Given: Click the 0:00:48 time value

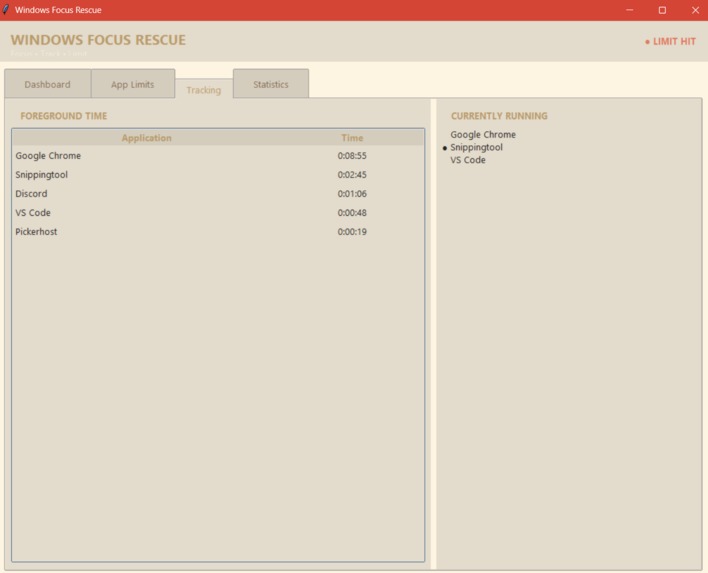Looking at the screenshot, I should pos(352,213).
